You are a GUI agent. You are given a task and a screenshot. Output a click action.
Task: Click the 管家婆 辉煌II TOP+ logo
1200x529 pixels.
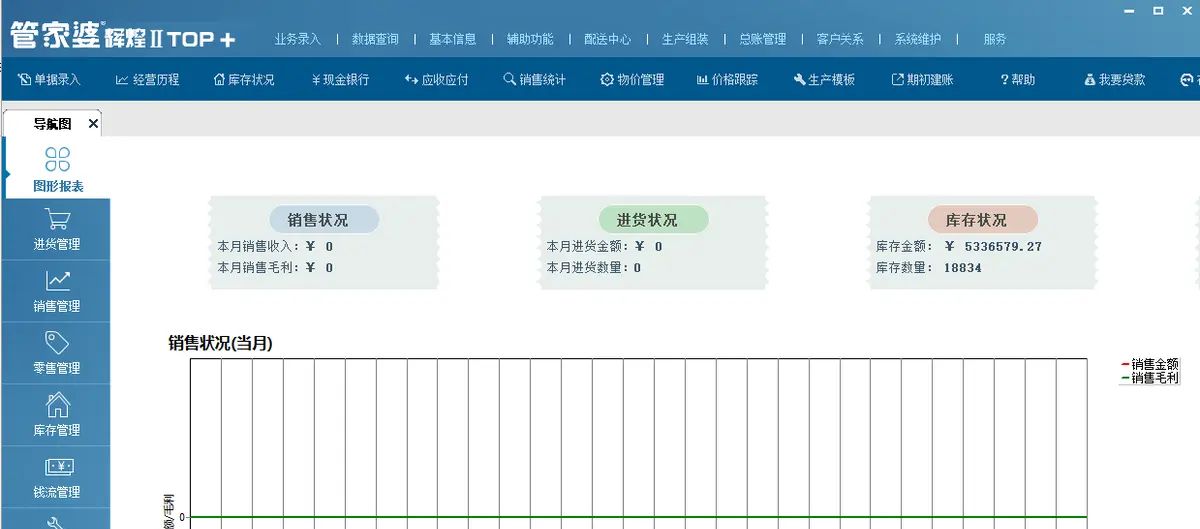[x=123, y=36]
